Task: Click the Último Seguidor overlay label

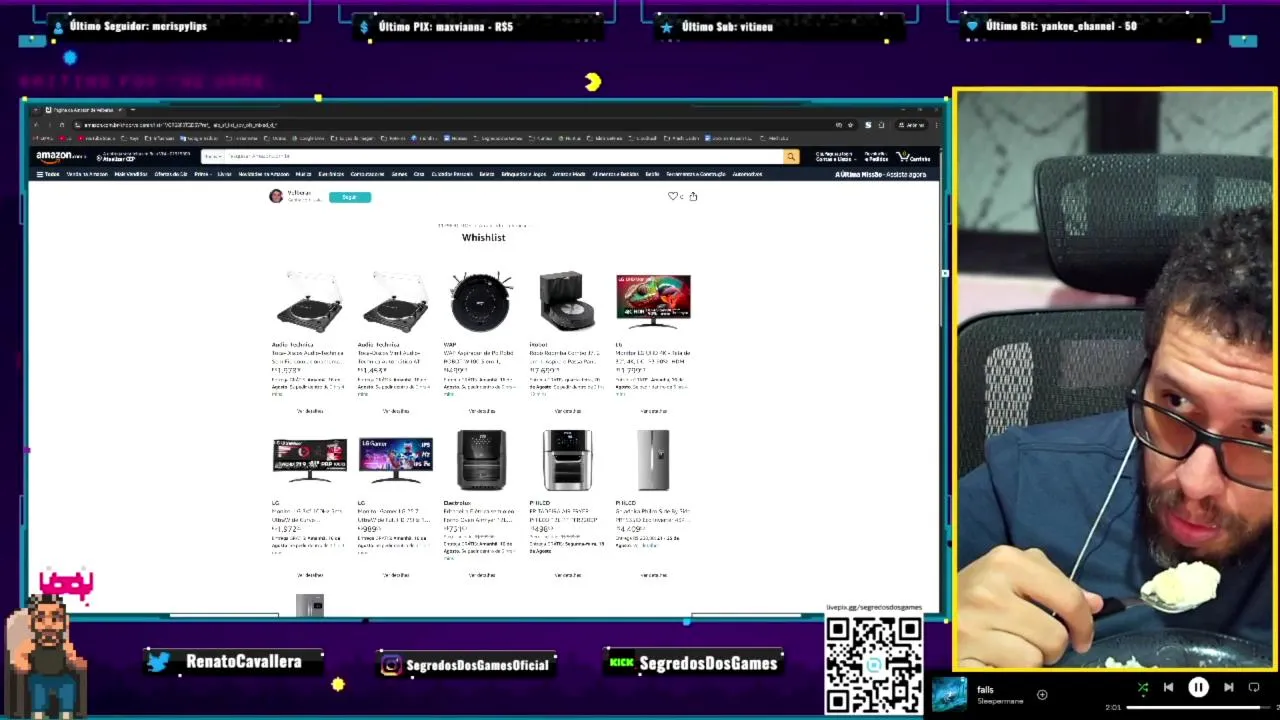Action: coord(138,26)
